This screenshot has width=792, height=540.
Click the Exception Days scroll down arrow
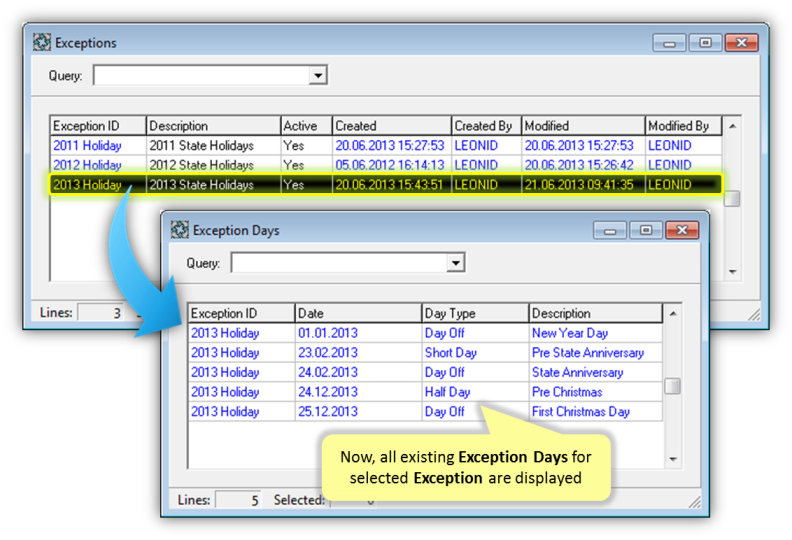pyautogui.click(x=673, y=459)
